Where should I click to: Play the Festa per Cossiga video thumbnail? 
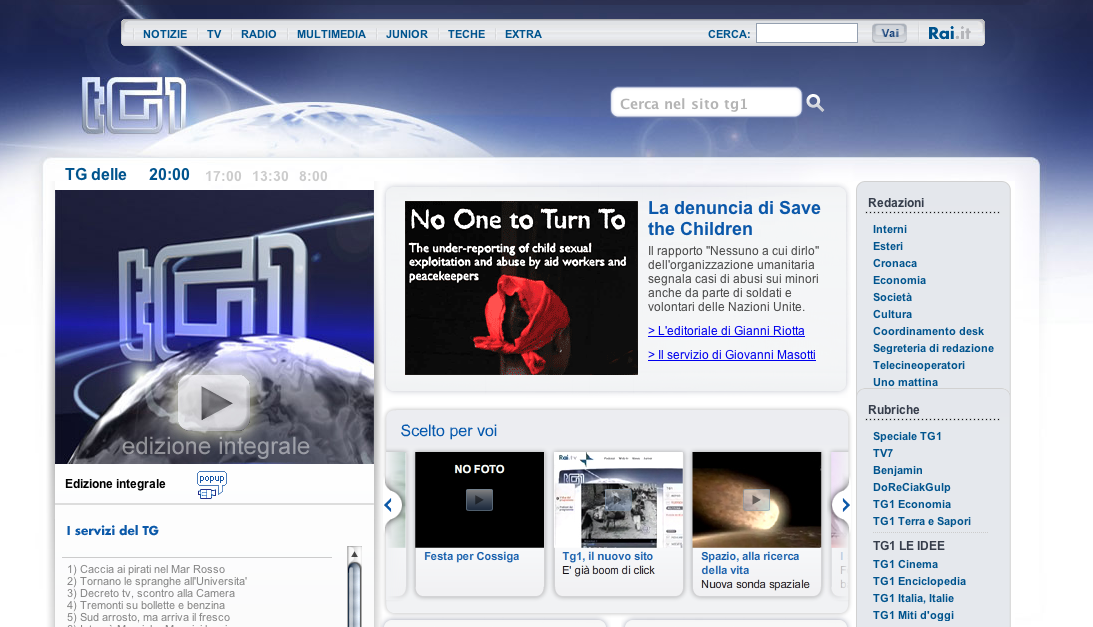[x=479, y=499]
